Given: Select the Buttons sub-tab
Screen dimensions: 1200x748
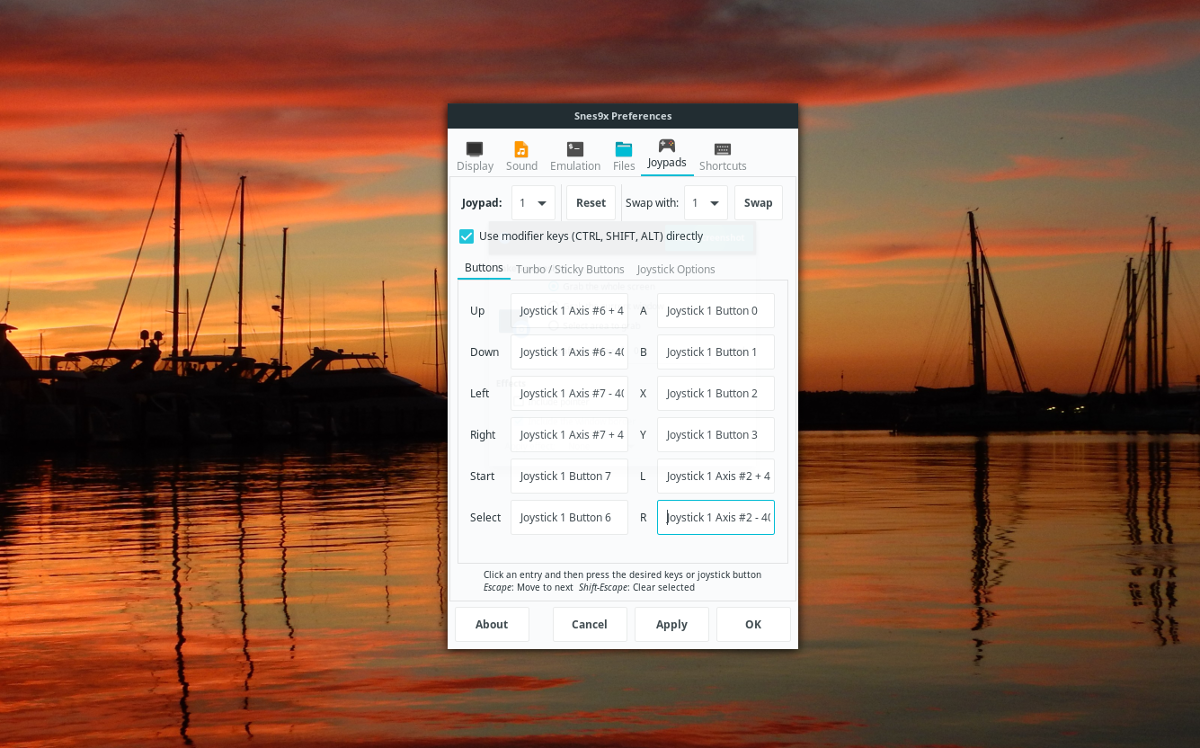Looking at the screenshot, I should click(x=484, y=268).
